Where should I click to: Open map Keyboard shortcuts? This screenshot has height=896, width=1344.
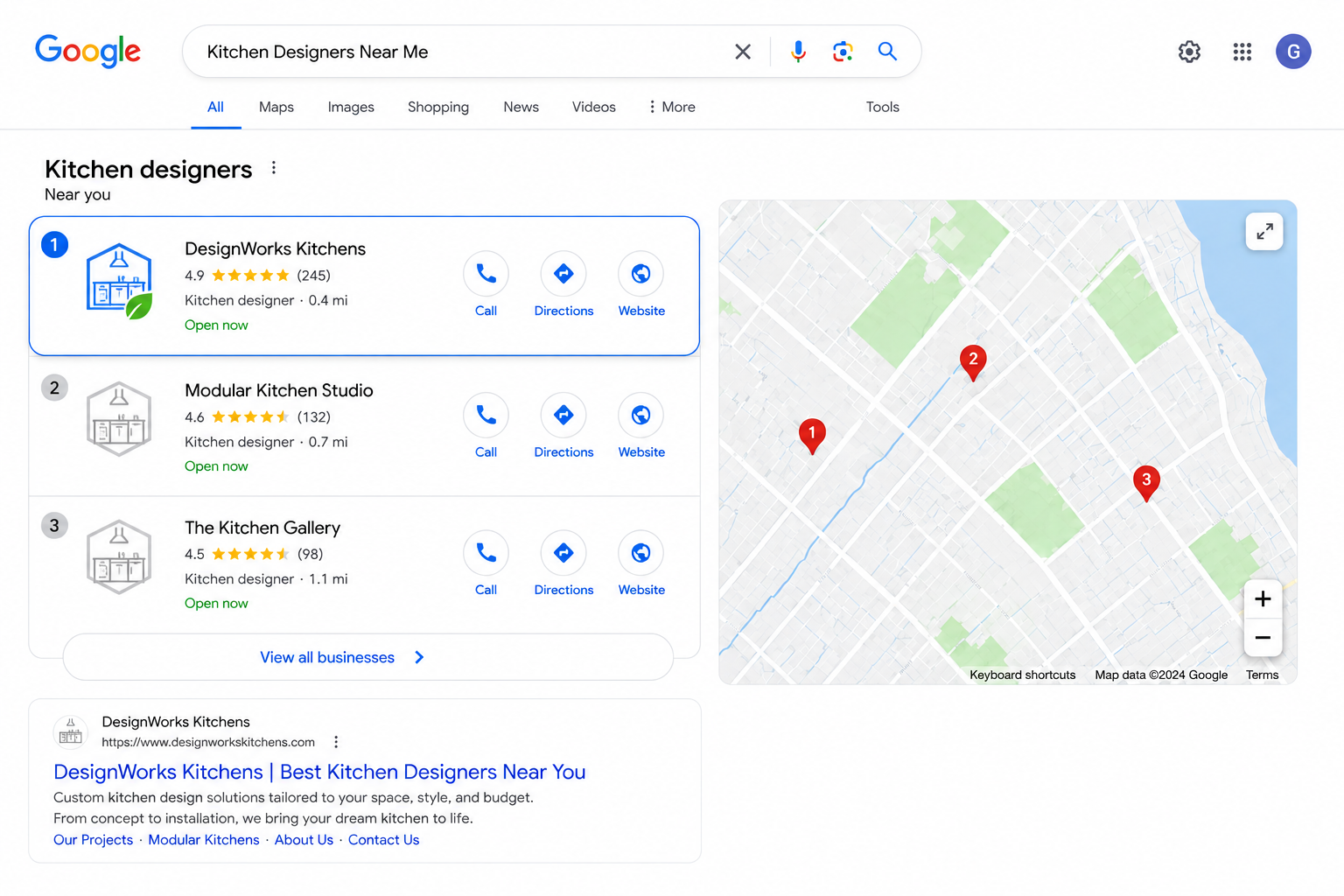click(x=1022, y=675)
